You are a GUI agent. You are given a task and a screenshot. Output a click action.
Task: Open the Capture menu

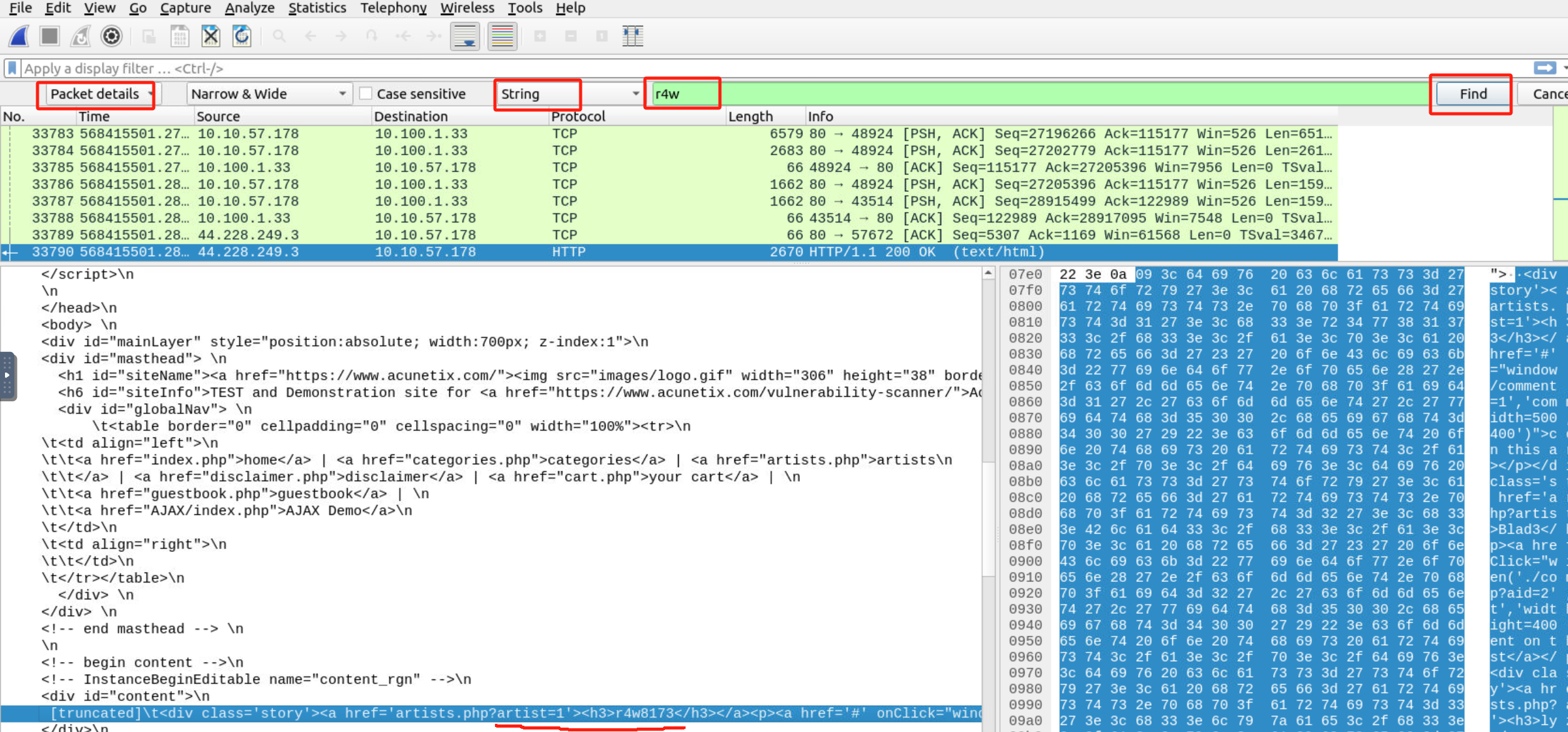[x=185, y=8]
